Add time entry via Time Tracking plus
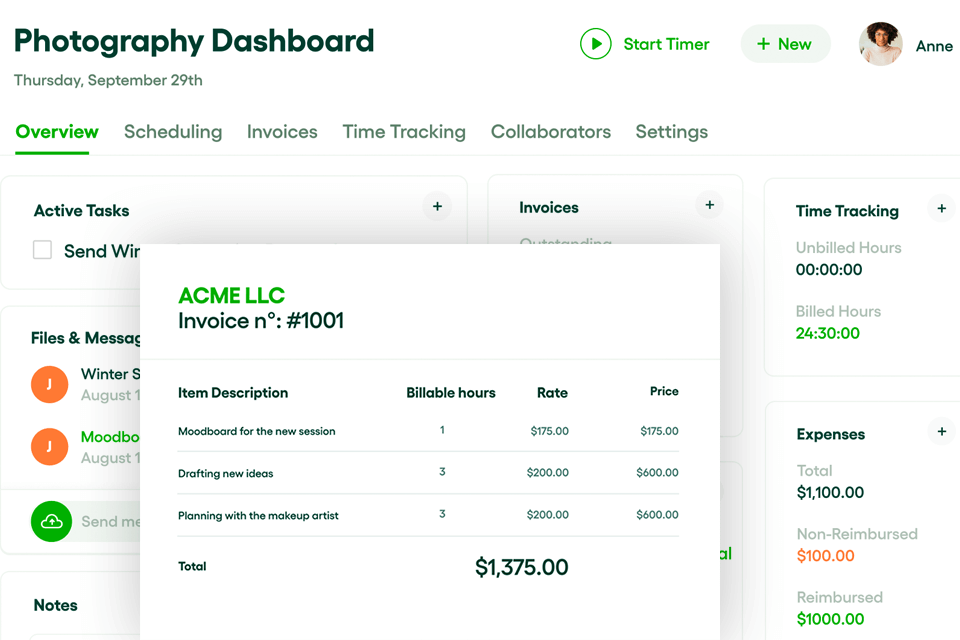The image size is (960, 640). tap(940, 209)
